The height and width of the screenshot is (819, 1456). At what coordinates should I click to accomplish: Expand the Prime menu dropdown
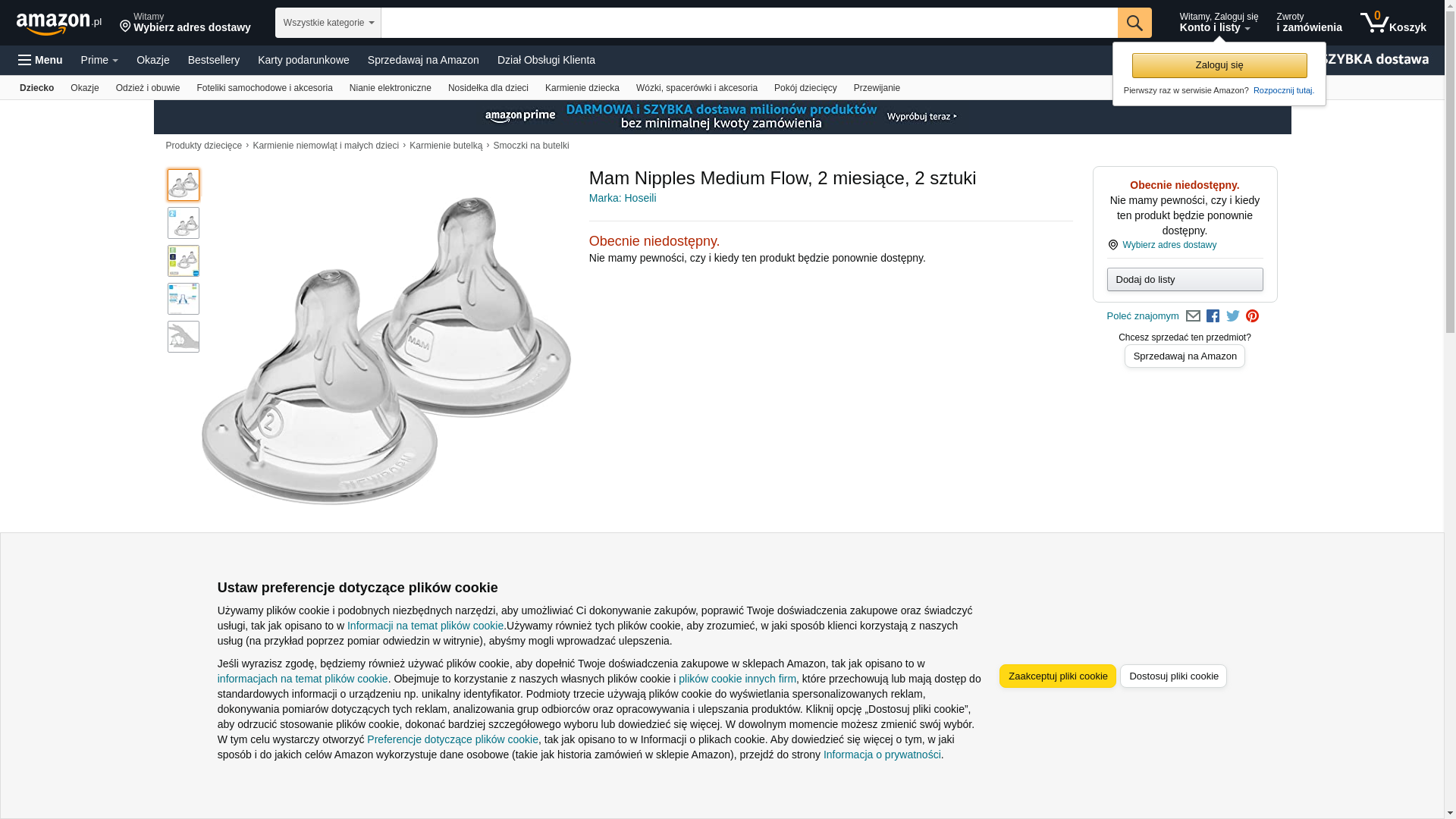pyautogui.click(x=99, y=60)
